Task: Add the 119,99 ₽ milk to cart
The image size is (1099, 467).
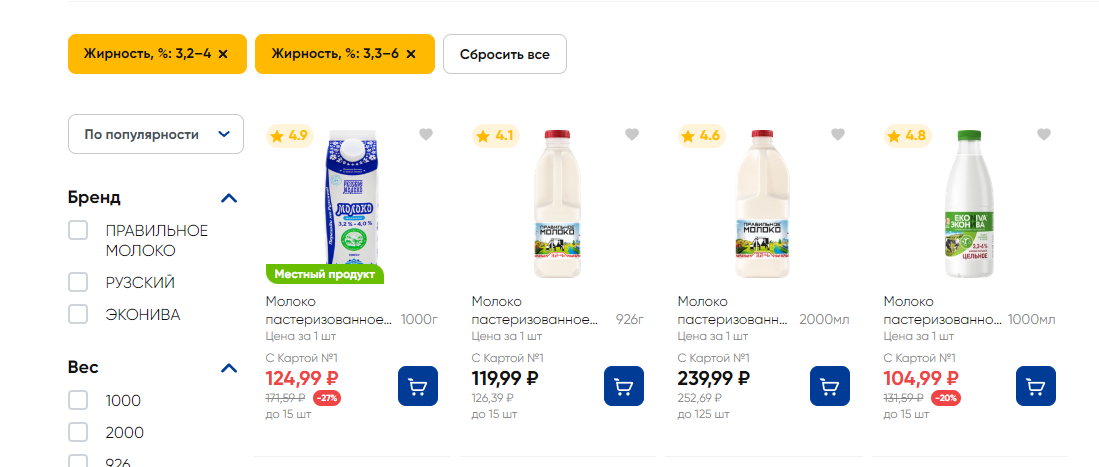Action: [624, 386]
